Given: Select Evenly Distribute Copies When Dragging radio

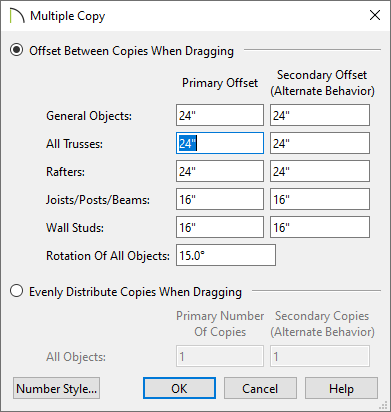Looking at the screenshot, I should click(16, 291).
